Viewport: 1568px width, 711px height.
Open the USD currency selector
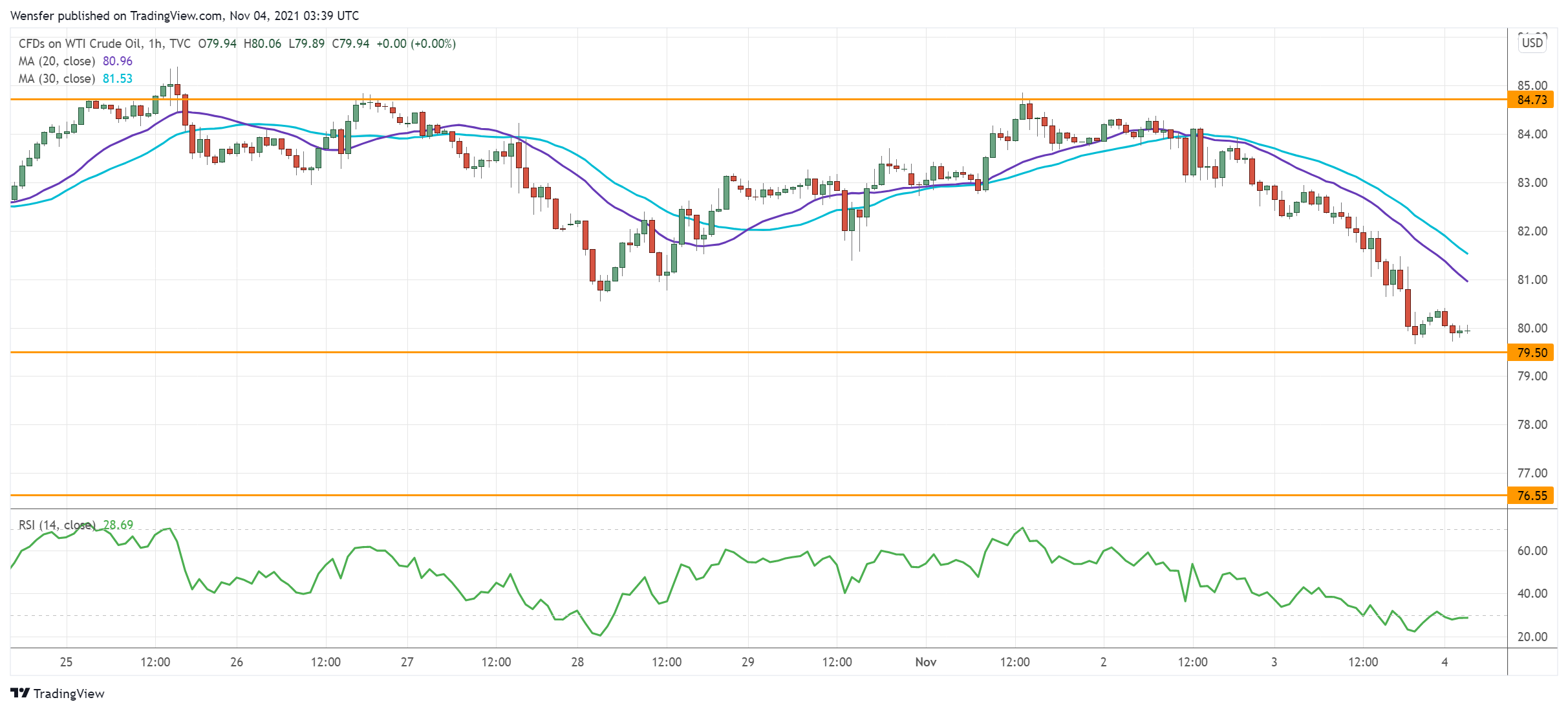pyautogui.click(x=1532, y=43)
